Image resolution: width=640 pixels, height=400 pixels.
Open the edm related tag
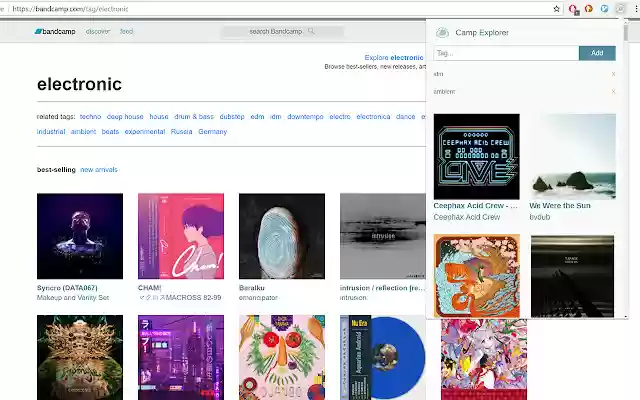pos(257,117)
